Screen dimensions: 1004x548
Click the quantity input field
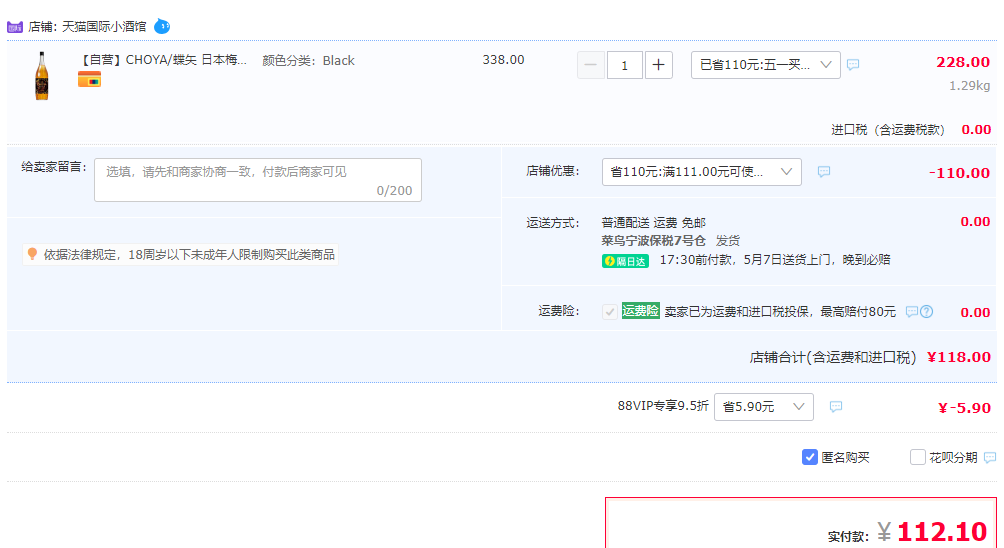coord(624,65)
